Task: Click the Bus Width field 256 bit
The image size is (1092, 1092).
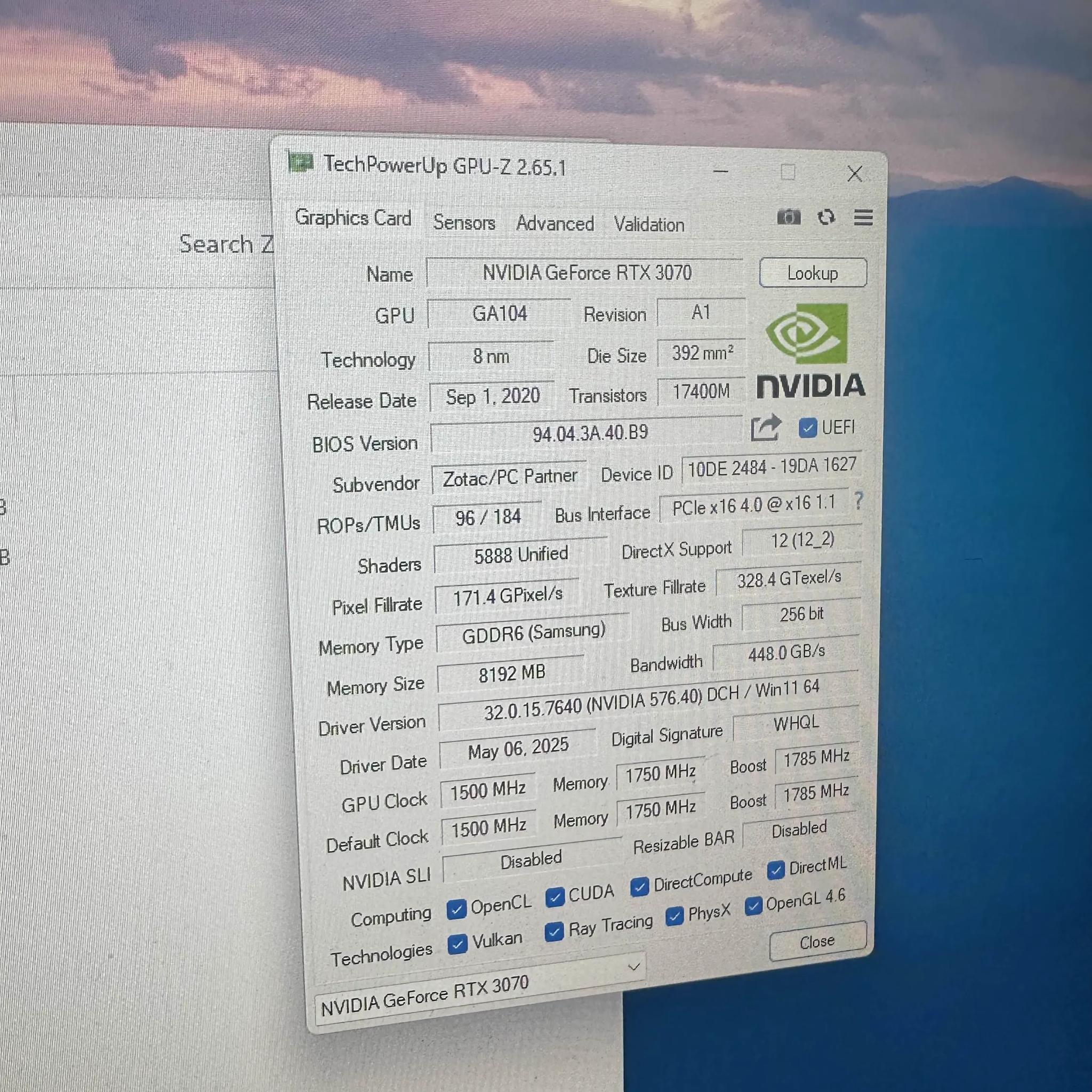Action: click(801, 614)
